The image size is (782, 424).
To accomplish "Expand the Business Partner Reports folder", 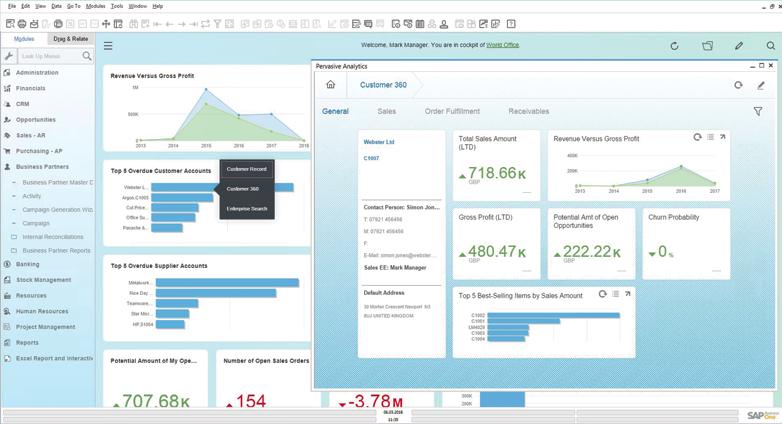I will click(56, 250).
